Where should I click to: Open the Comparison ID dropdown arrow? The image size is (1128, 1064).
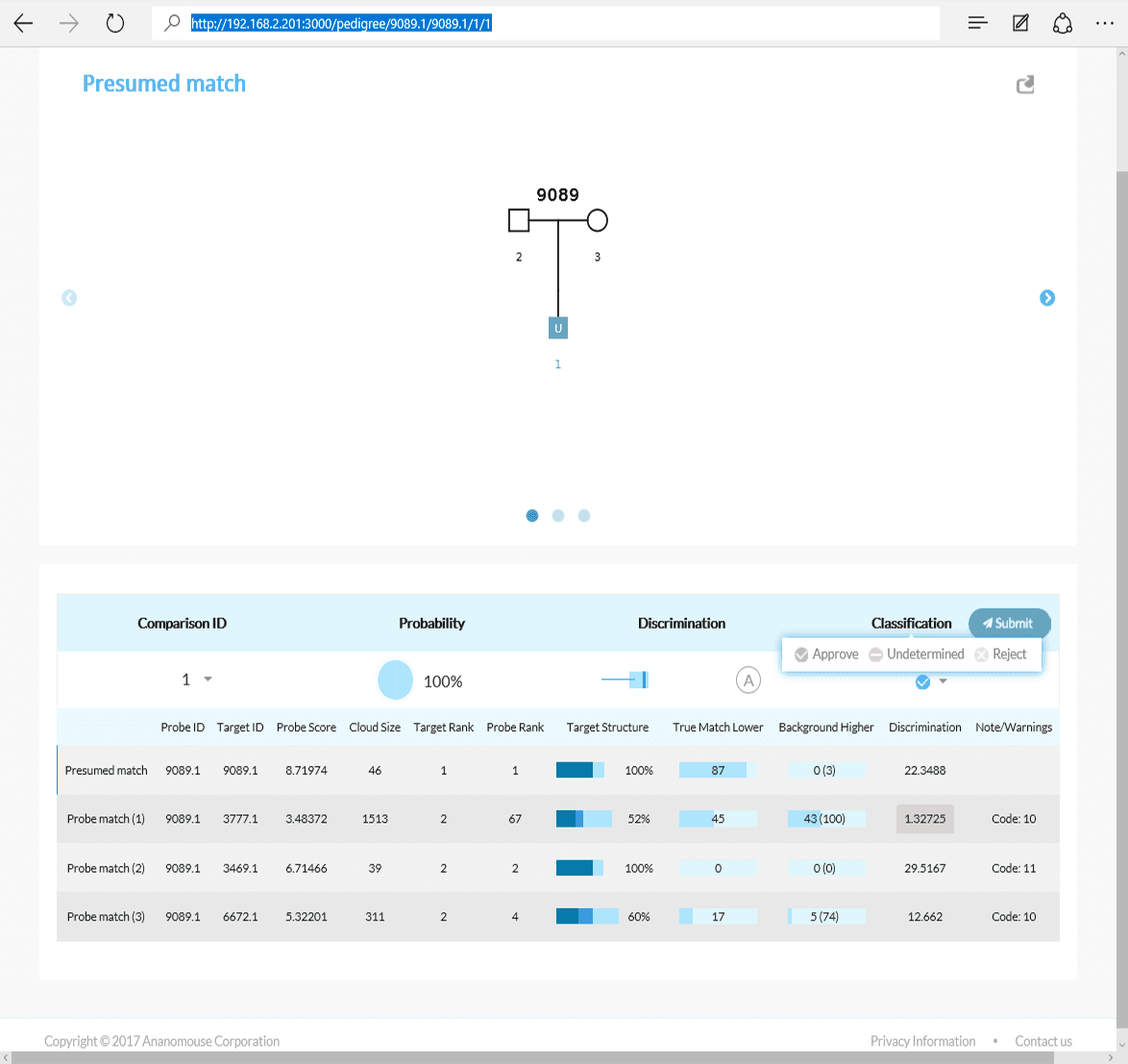click(208, 680)
